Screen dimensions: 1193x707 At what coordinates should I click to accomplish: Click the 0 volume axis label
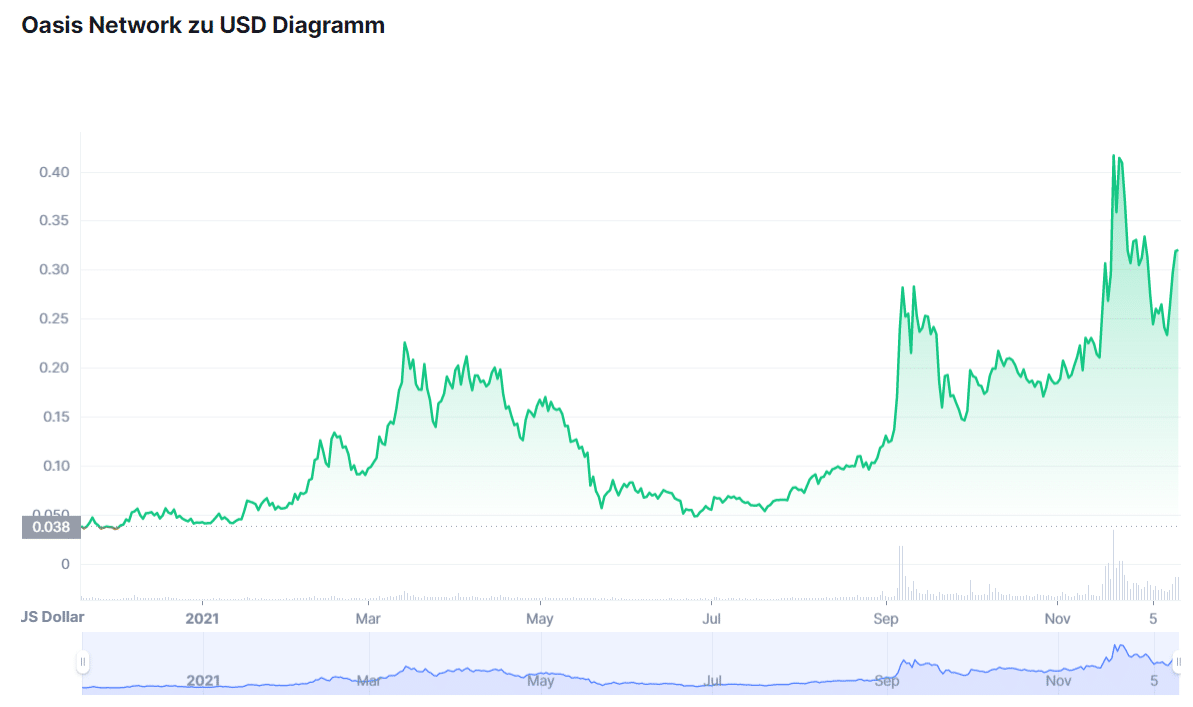pyautogui.click(x=65, y=564)
